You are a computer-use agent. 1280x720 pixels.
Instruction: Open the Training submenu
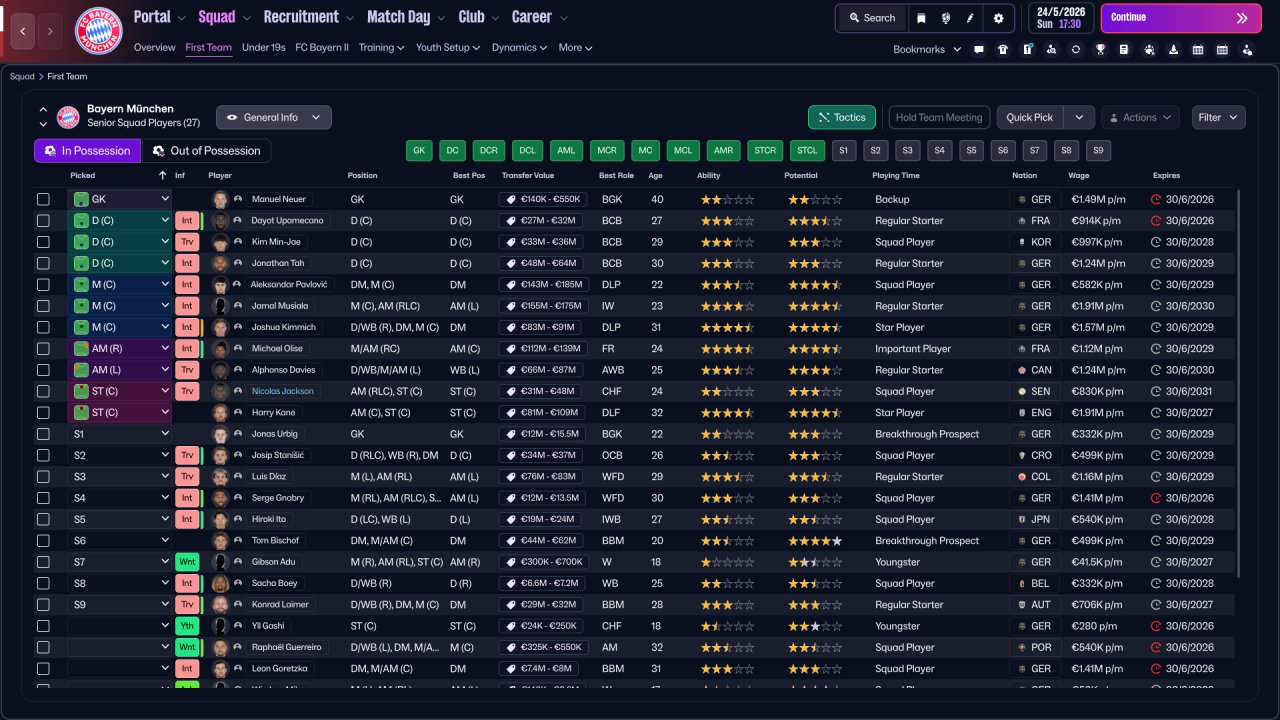click(381, 48)
